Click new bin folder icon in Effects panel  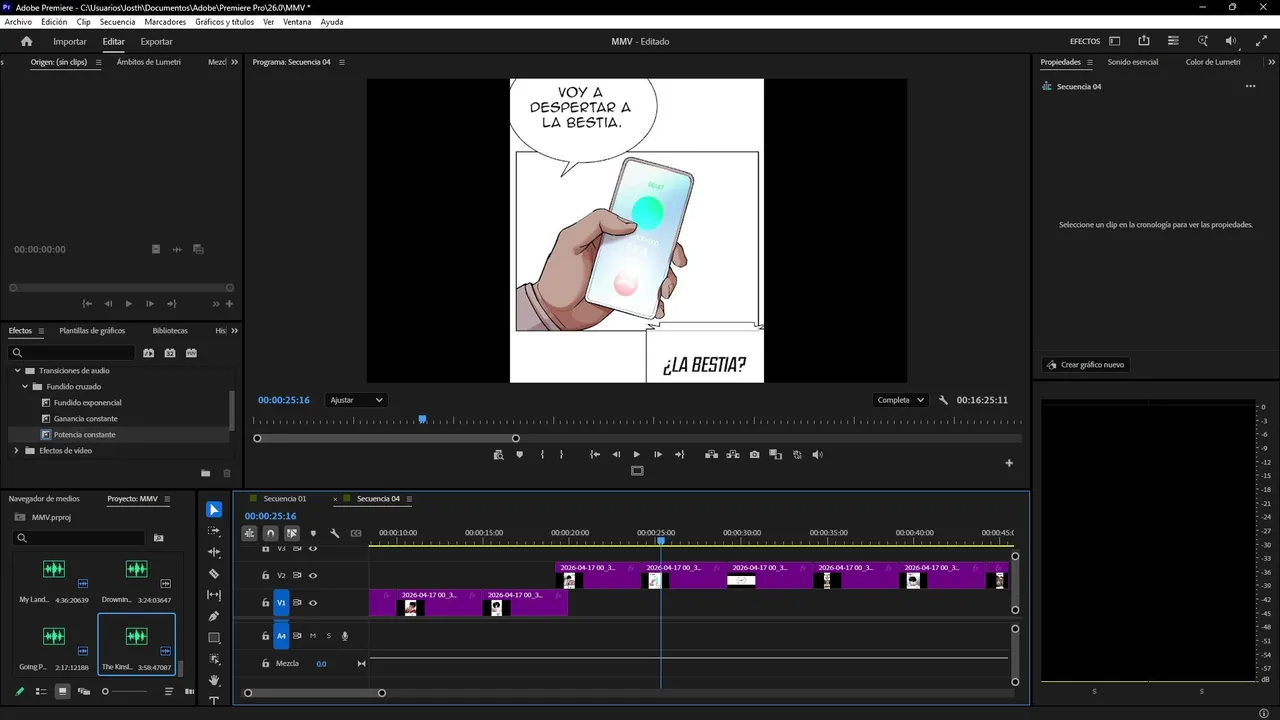(x=205, y=474)
